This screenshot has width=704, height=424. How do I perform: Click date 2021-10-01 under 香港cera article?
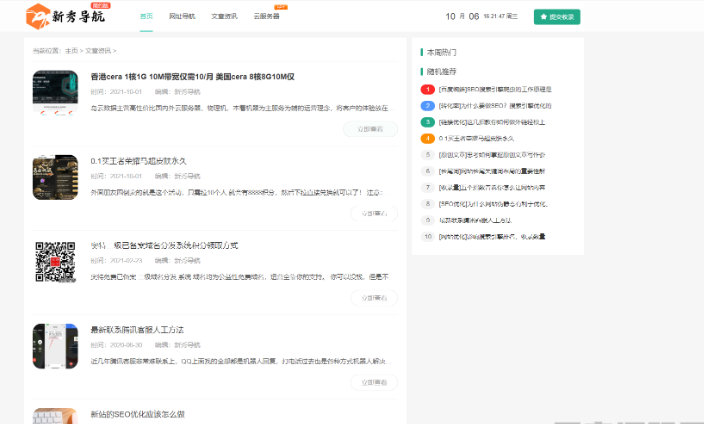coord(126,92)
